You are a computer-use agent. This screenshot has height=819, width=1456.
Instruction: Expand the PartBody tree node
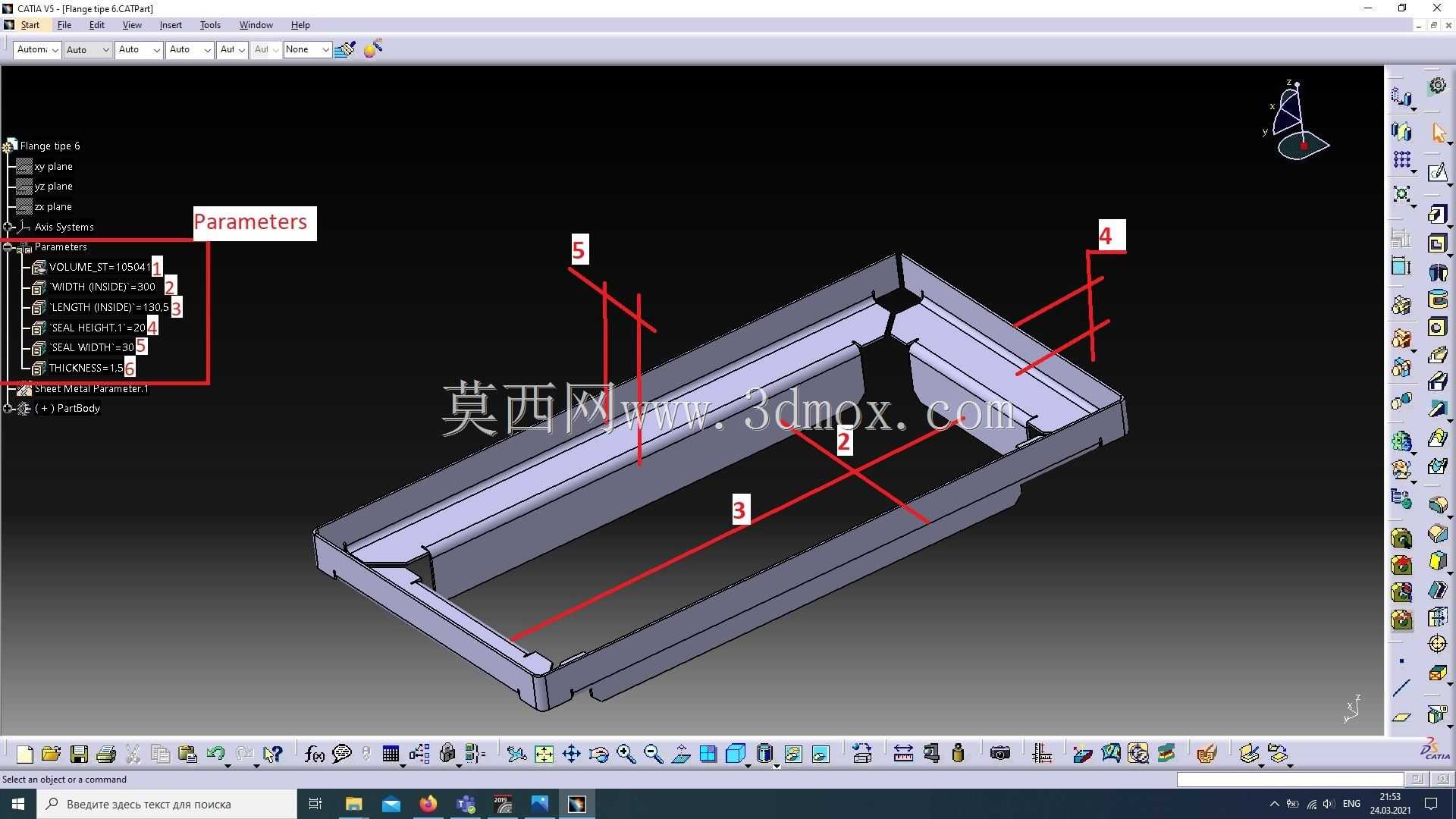[8, 408]
